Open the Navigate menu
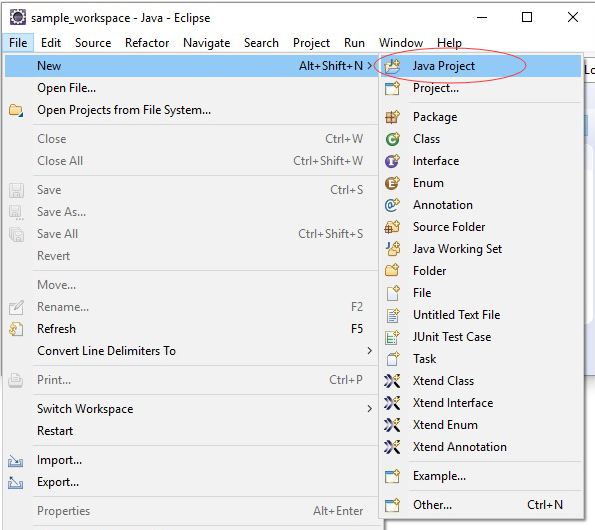The height and width of the screenshot is (530, 595). 206,43
